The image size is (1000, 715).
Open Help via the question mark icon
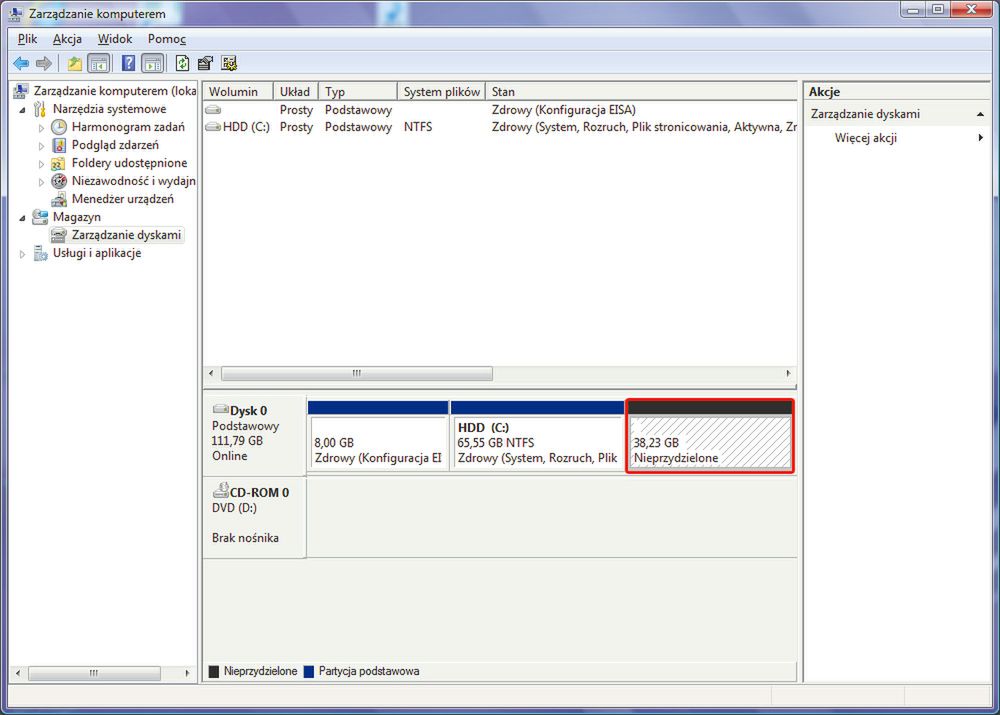[128, 63]
